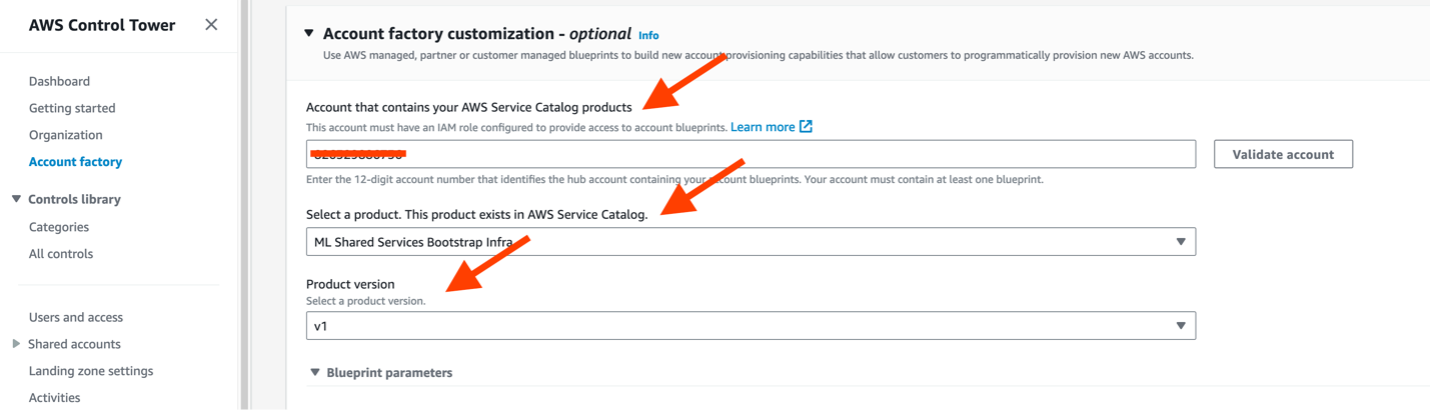Expand the Shared accounts section

16,344
